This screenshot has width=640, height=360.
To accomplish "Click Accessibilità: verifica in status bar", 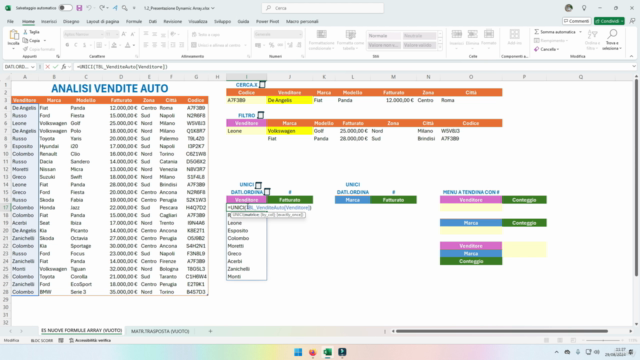I will point(90,340).
